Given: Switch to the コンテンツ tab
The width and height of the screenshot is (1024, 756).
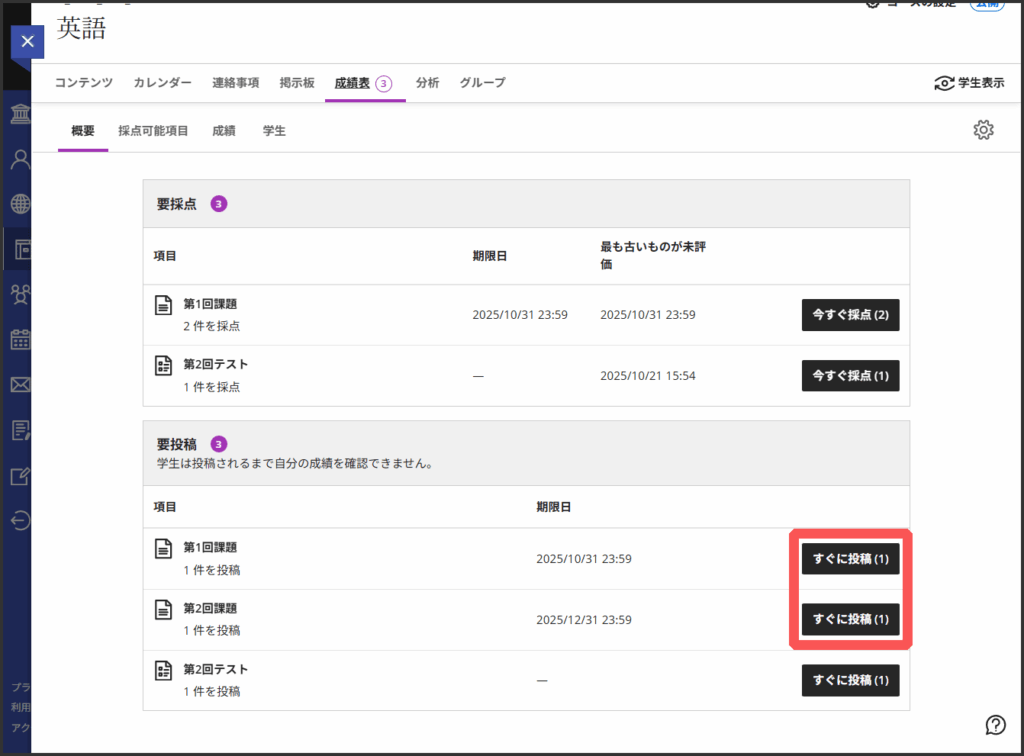Looking at the screenshot, I should coord(84,83).
